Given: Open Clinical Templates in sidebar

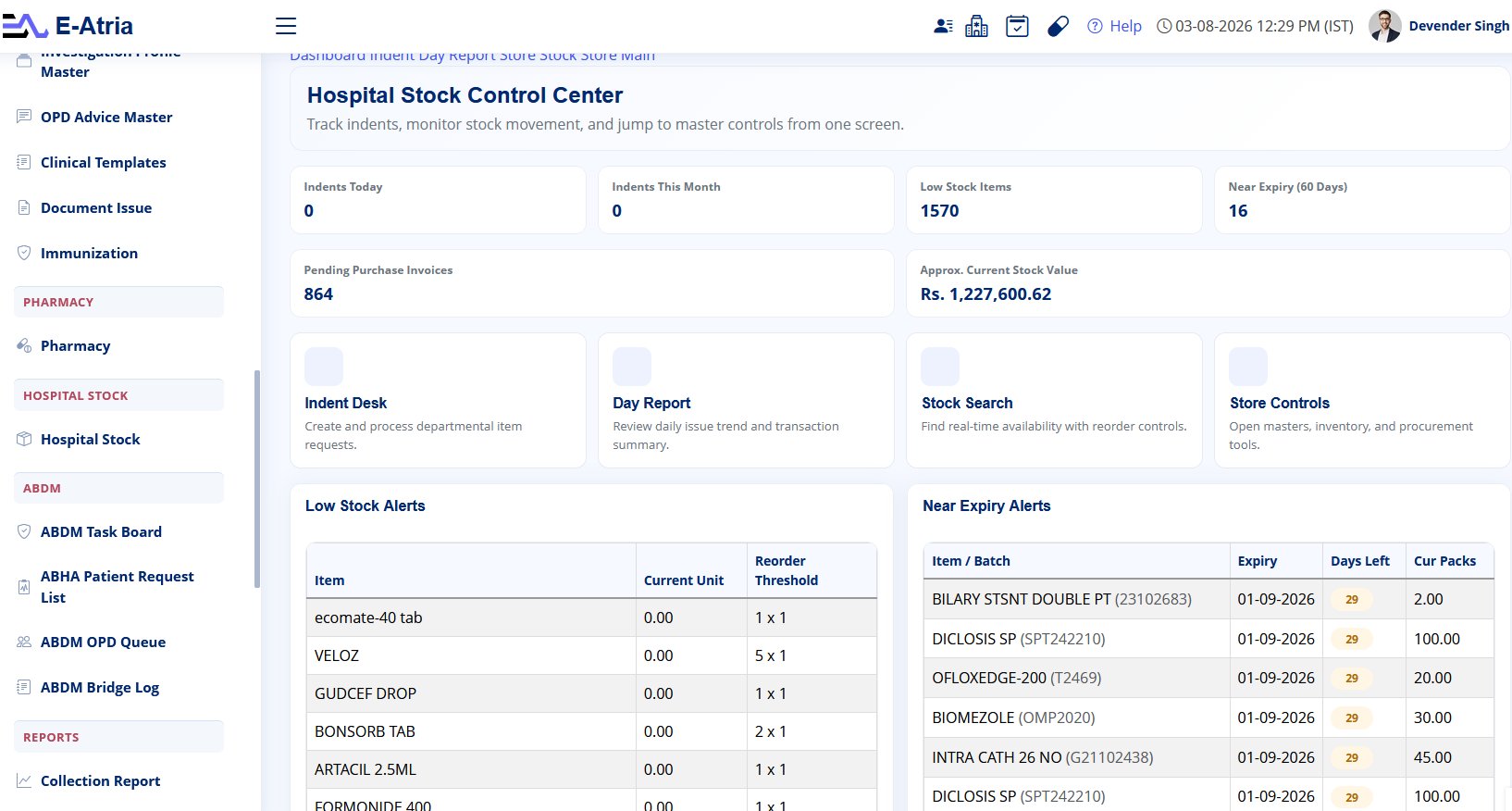Looking at the screenshot, I should (x=104, y=162).
